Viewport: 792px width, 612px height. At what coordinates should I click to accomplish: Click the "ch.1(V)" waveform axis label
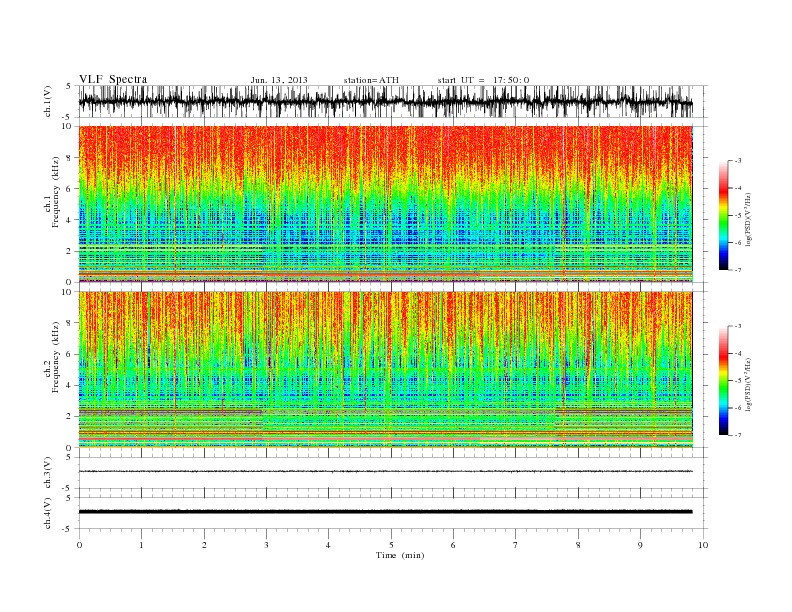point(48,101)
